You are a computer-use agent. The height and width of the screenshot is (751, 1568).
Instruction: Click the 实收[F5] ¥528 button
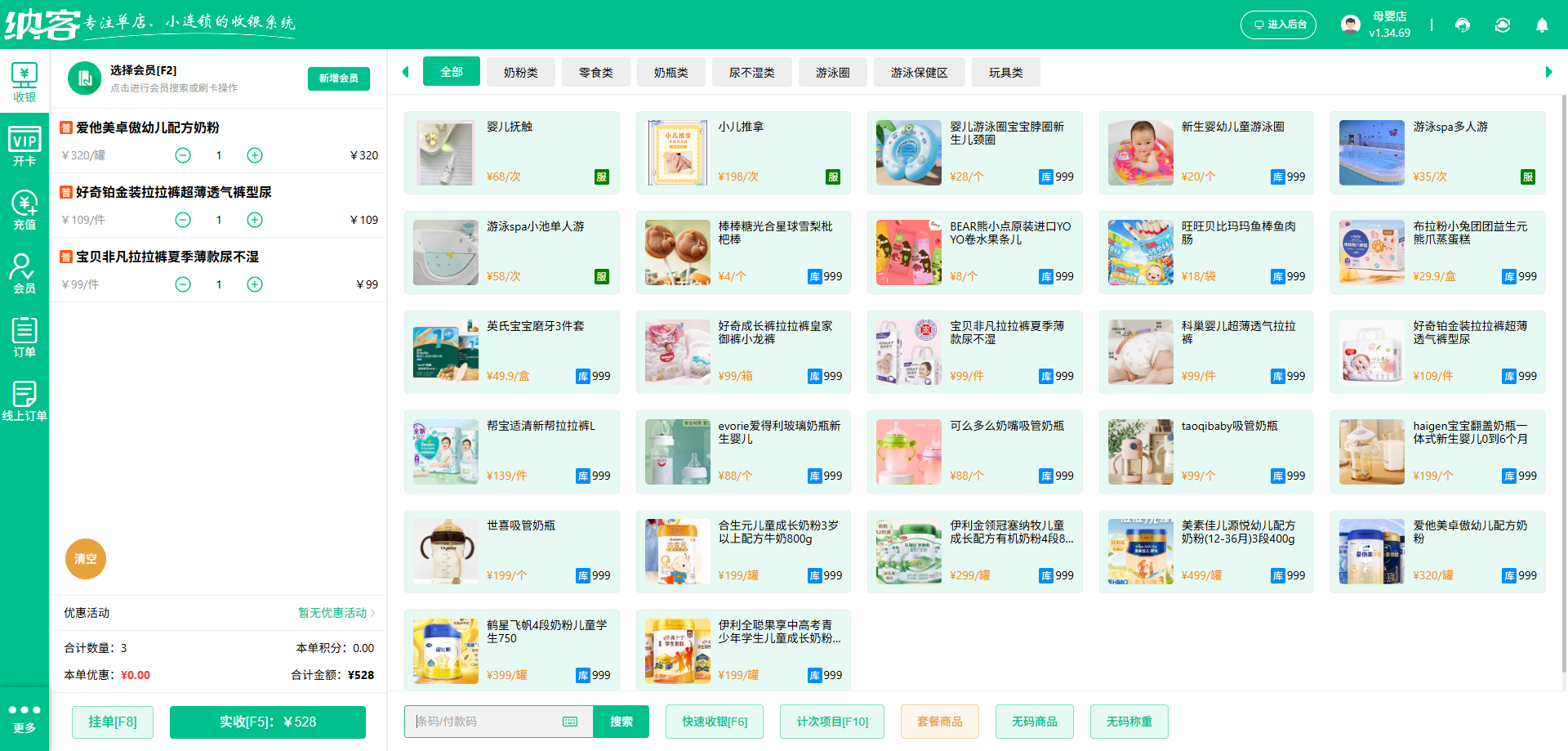pos(268,722)
